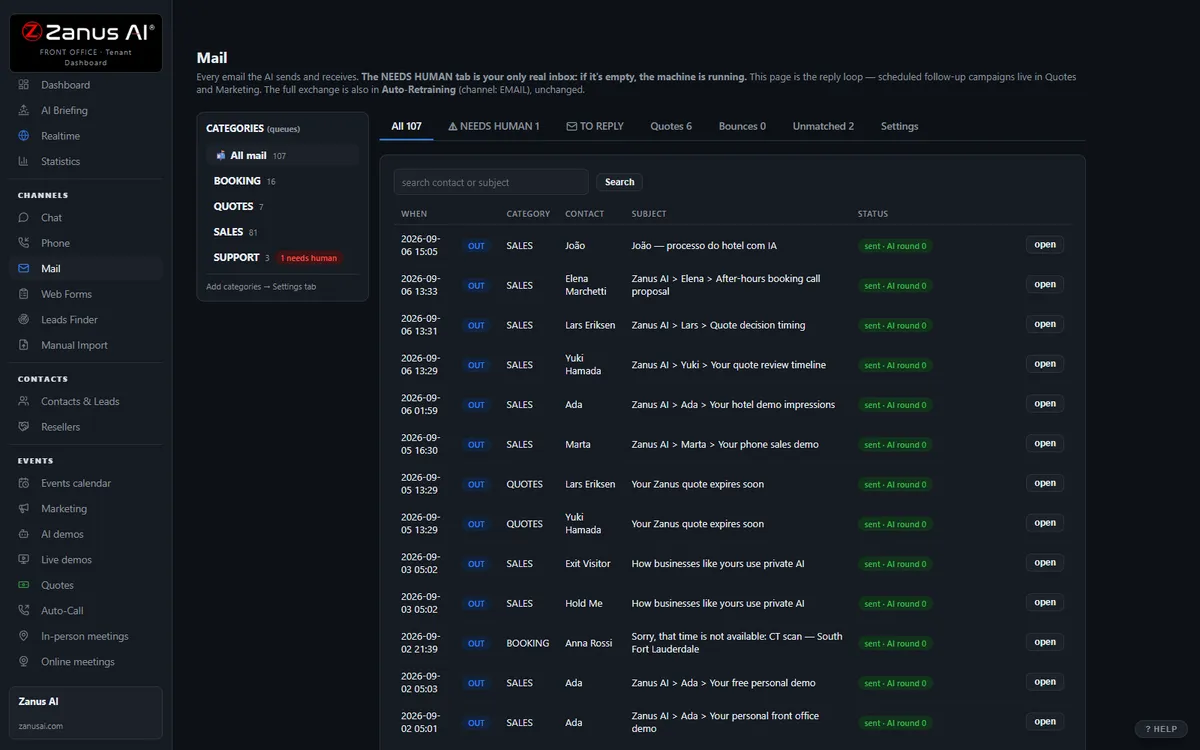Open the Dashboard sidebar icon
This screenshot has height=750, width=1200.
point(24,85)
